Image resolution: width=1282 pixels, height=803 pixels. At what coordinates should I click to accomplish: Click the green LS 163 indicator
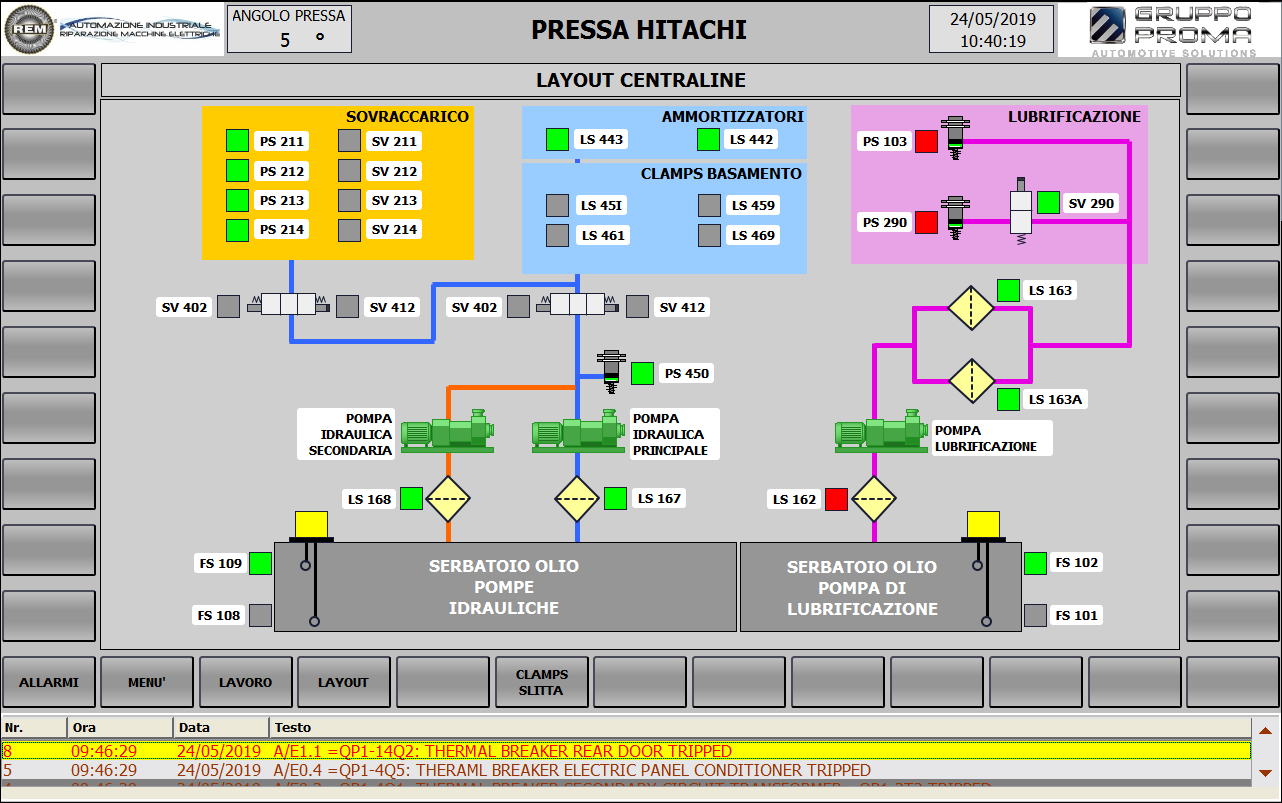pos(1008,291)
